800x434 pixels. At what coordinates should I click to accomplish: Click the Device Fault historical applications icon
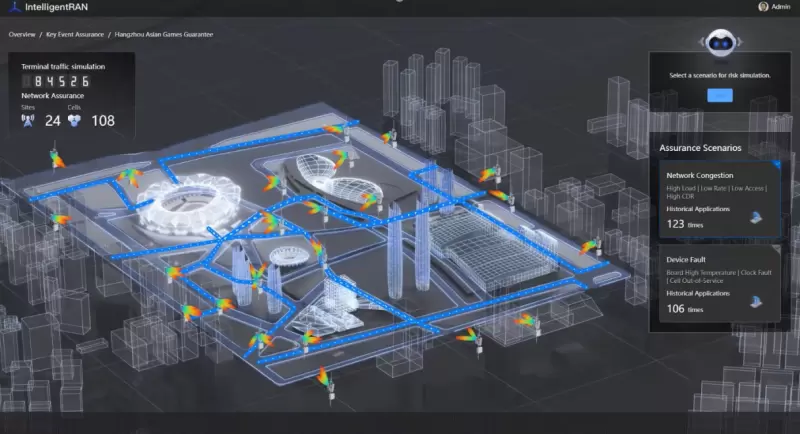tap(756, 302)
